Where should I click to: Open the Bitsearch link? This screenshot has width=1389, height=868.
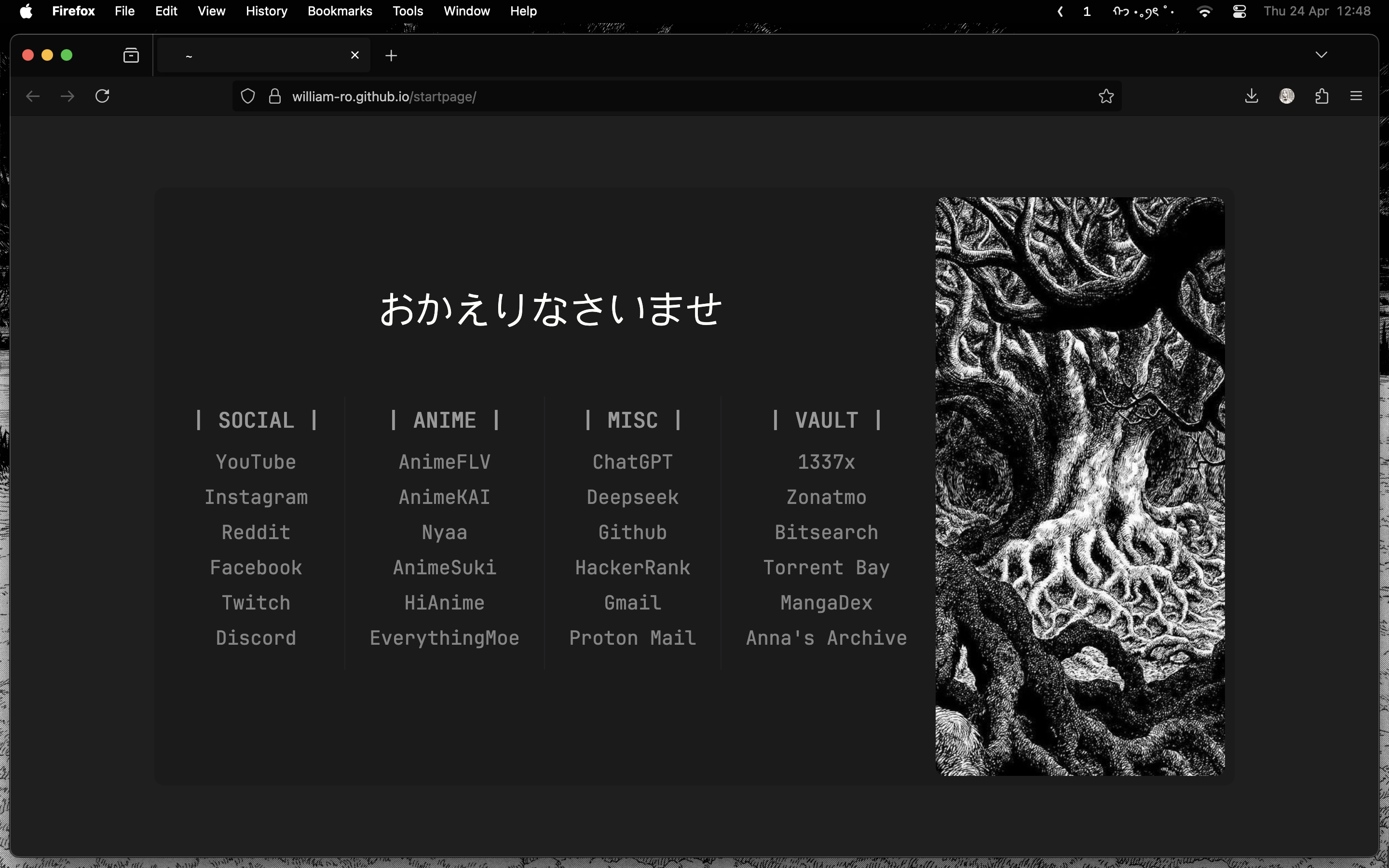click(x=827, y=532)
